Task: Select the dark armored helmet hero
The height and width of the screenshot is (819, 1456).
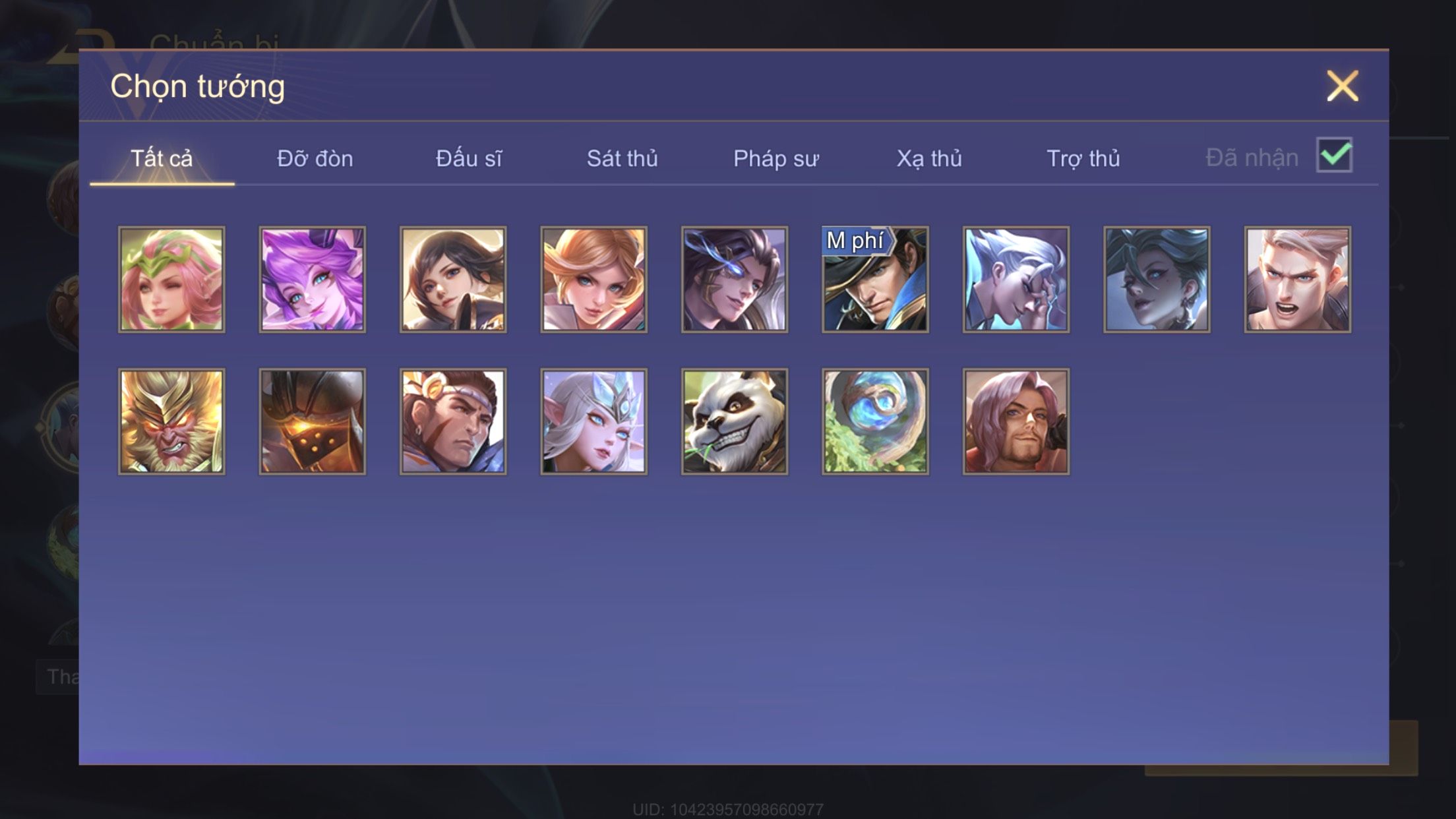Action: pyautogui.click(x=312, y=421)
